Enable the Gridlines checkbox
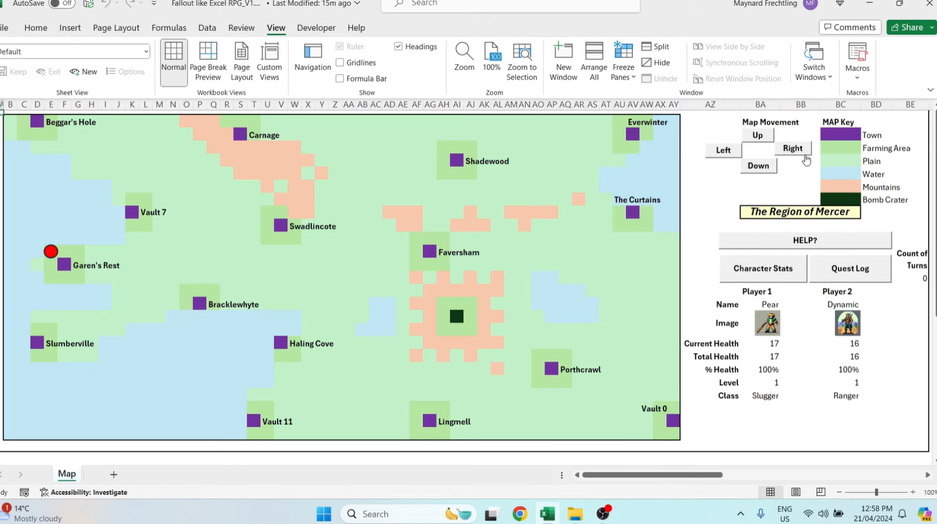 click(340, 62)
